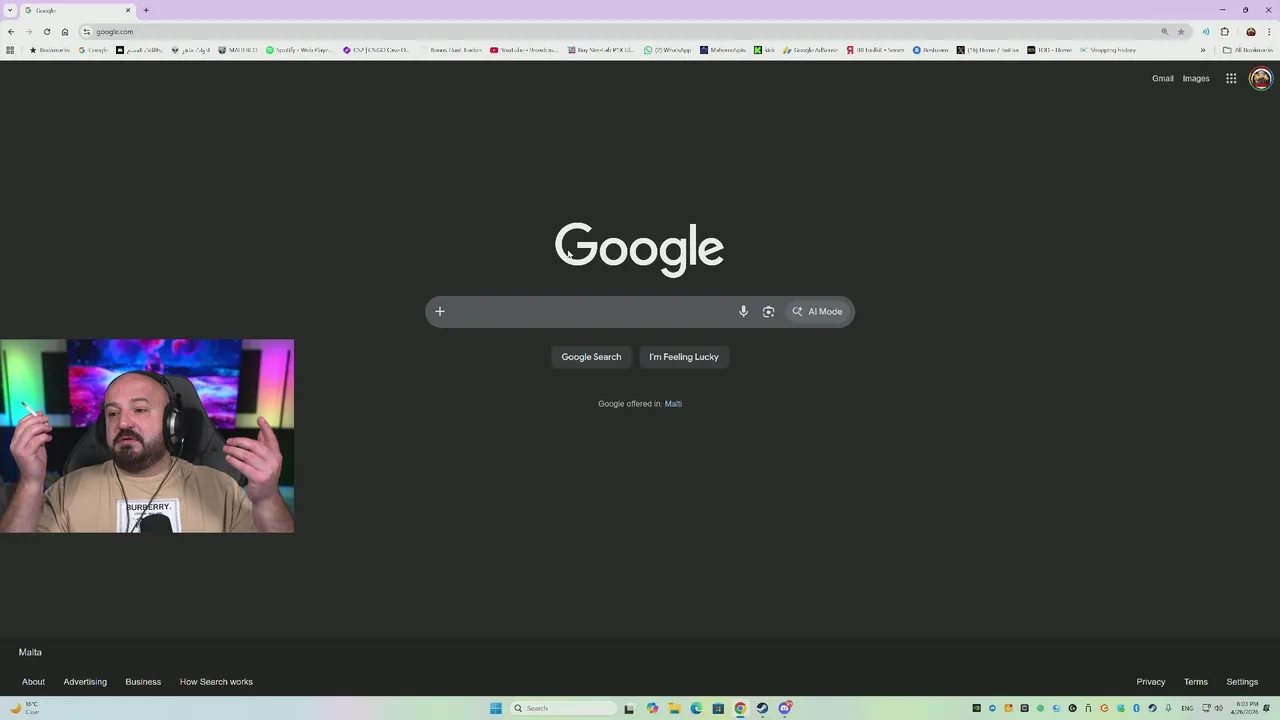This screenshot has width=1280, height=720.
Task: Open Google Lens image search icon
Action: point(768,311)
